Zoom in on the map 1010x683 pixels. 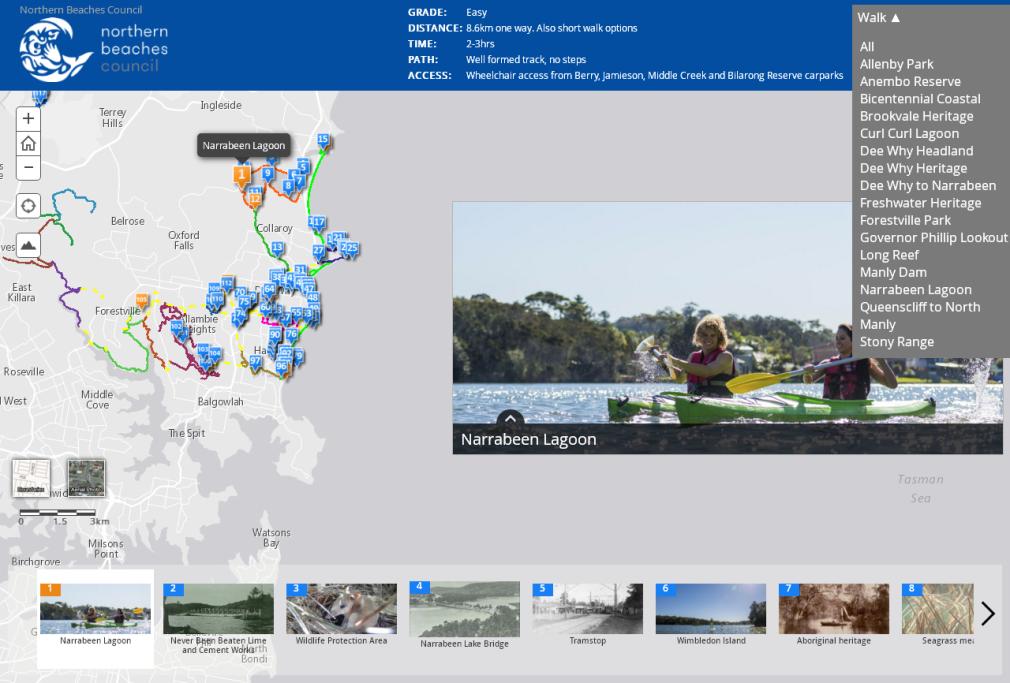(x=28, y=118)
